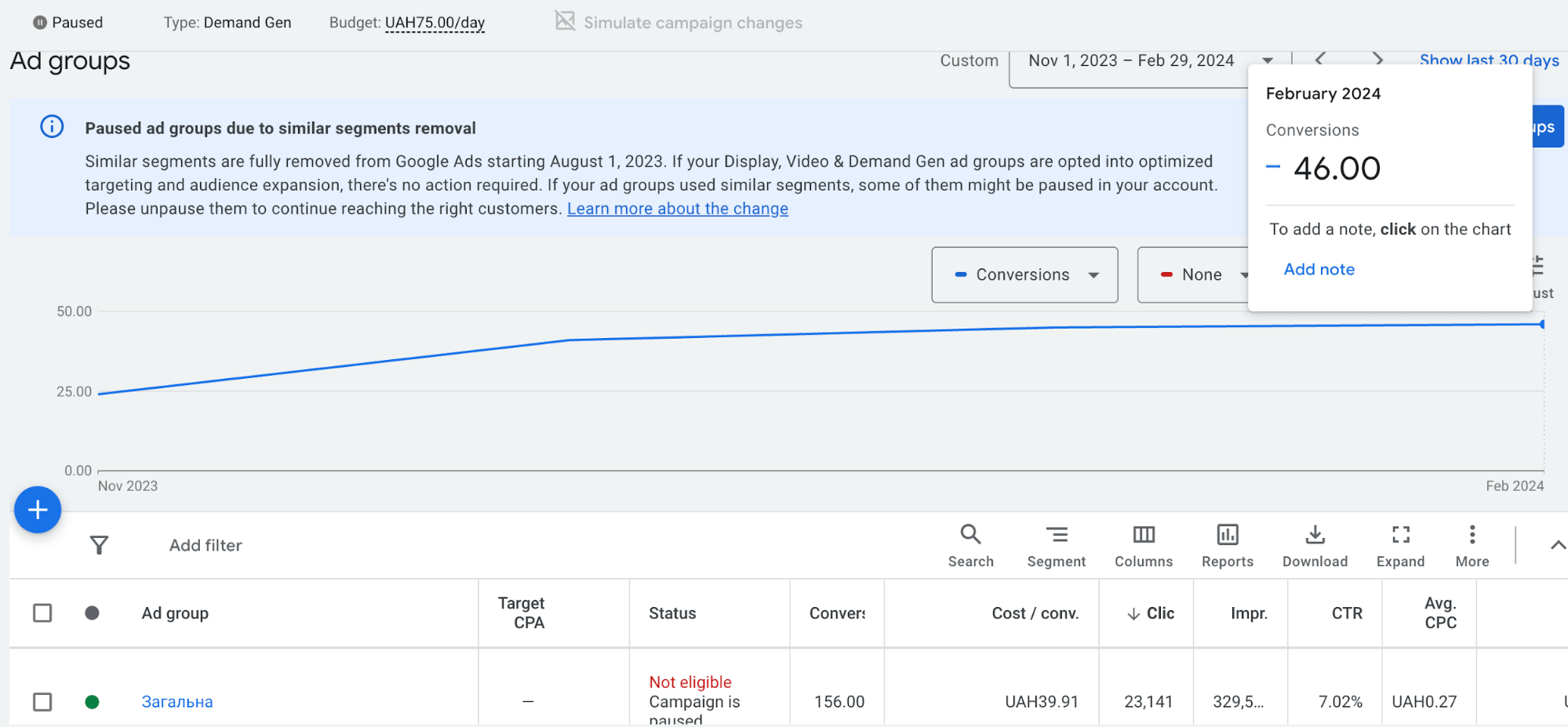The width and height of the screenshot is (1568, 727).
Task: Open Learn more about the change link
Action: (x=678, y=209)
